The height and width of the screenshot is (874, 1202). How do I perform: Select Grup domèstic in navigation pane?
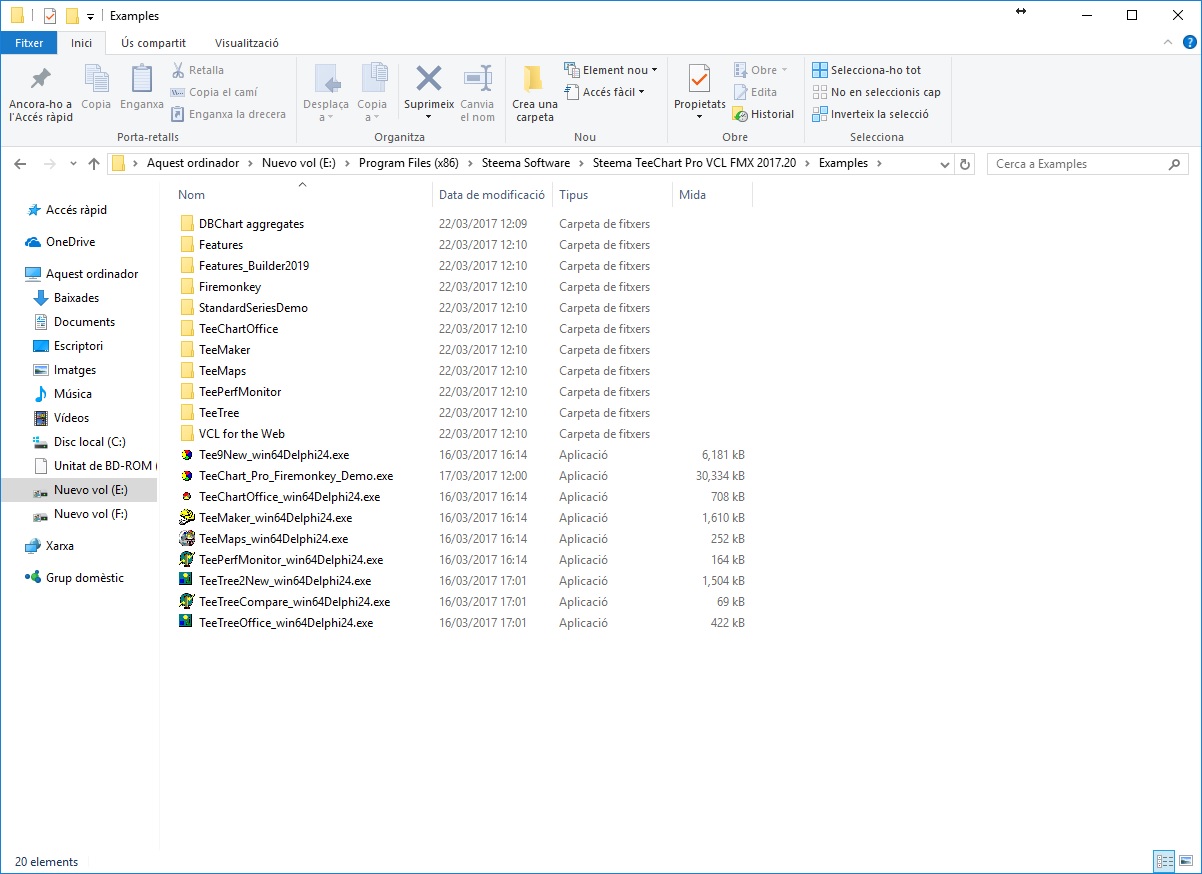click(85, 578)
